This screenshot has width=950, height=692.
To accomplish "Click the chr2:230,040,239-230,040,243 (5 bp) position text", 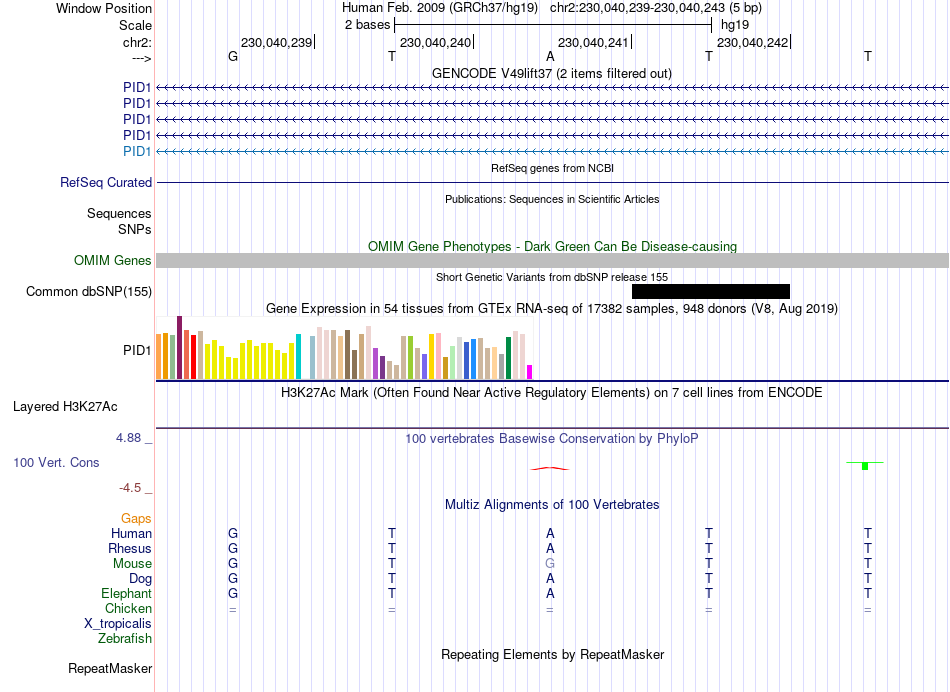I will click(656, 8).
